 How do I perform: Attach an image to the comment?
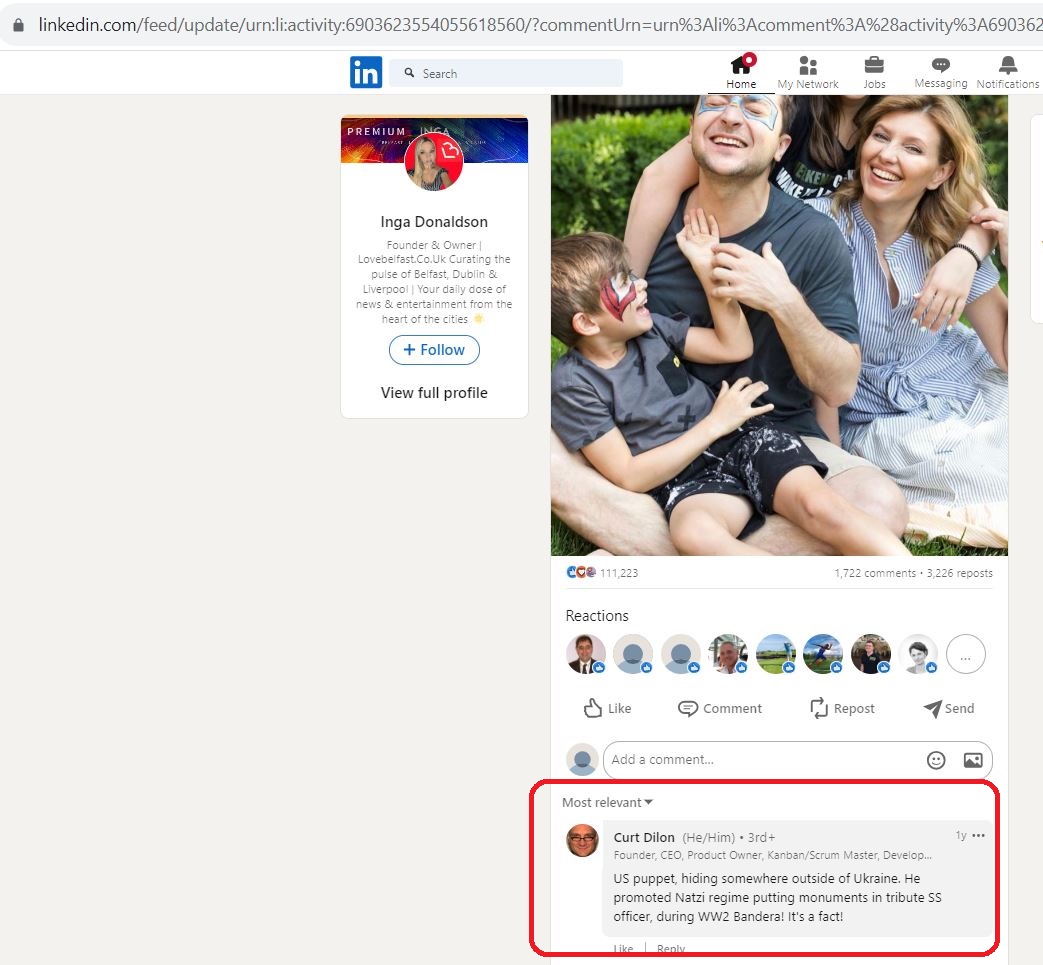click(x=973, y=759)
